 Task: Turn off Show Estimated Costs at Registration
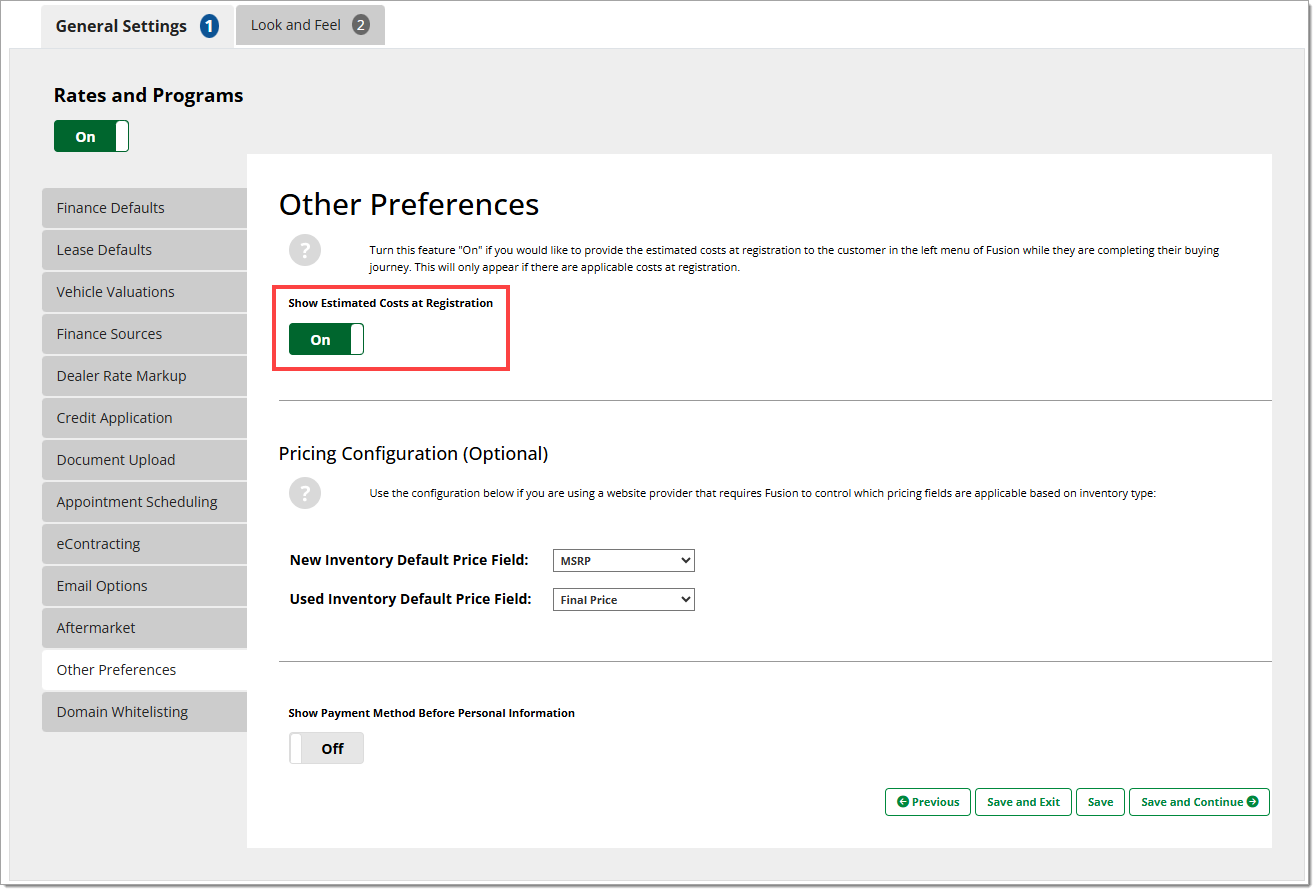(326, 340)
